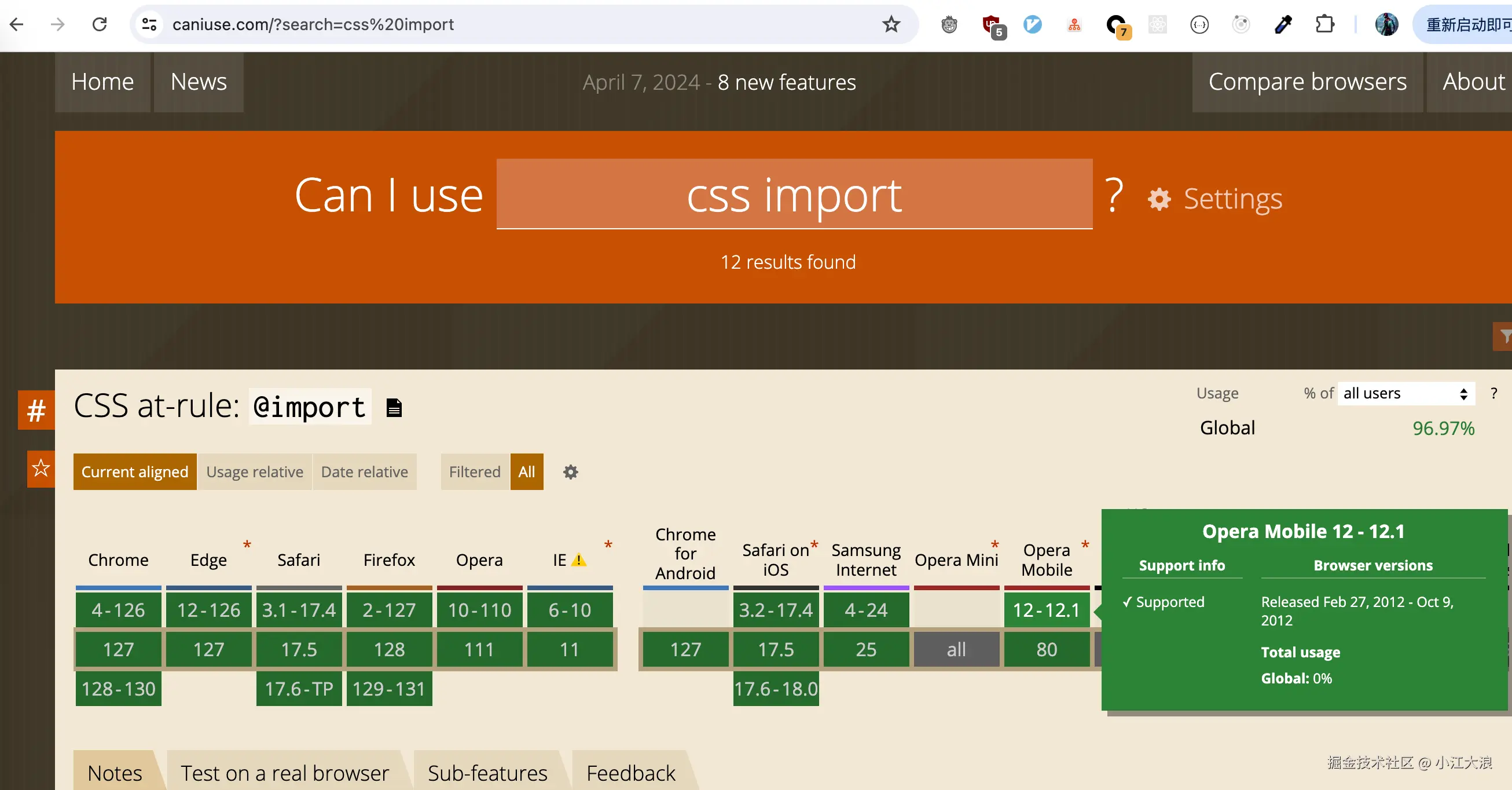The width and height of the screenshot is (1512, 790).
Task: Open the browser extensions puzzle icon
Action: (x=1324, y=24)
